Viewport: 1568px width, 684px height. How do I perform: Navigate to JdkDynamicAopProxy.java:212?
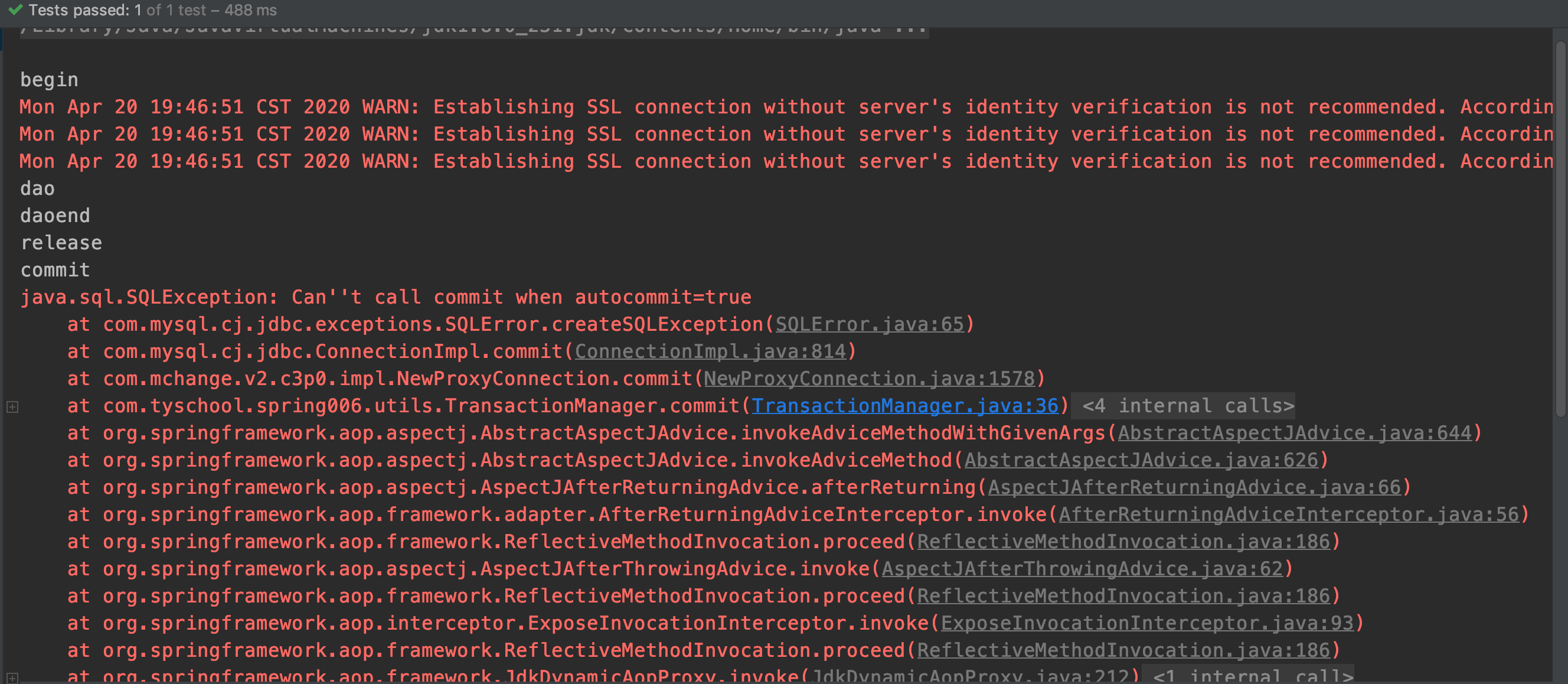tap(969, 676)
